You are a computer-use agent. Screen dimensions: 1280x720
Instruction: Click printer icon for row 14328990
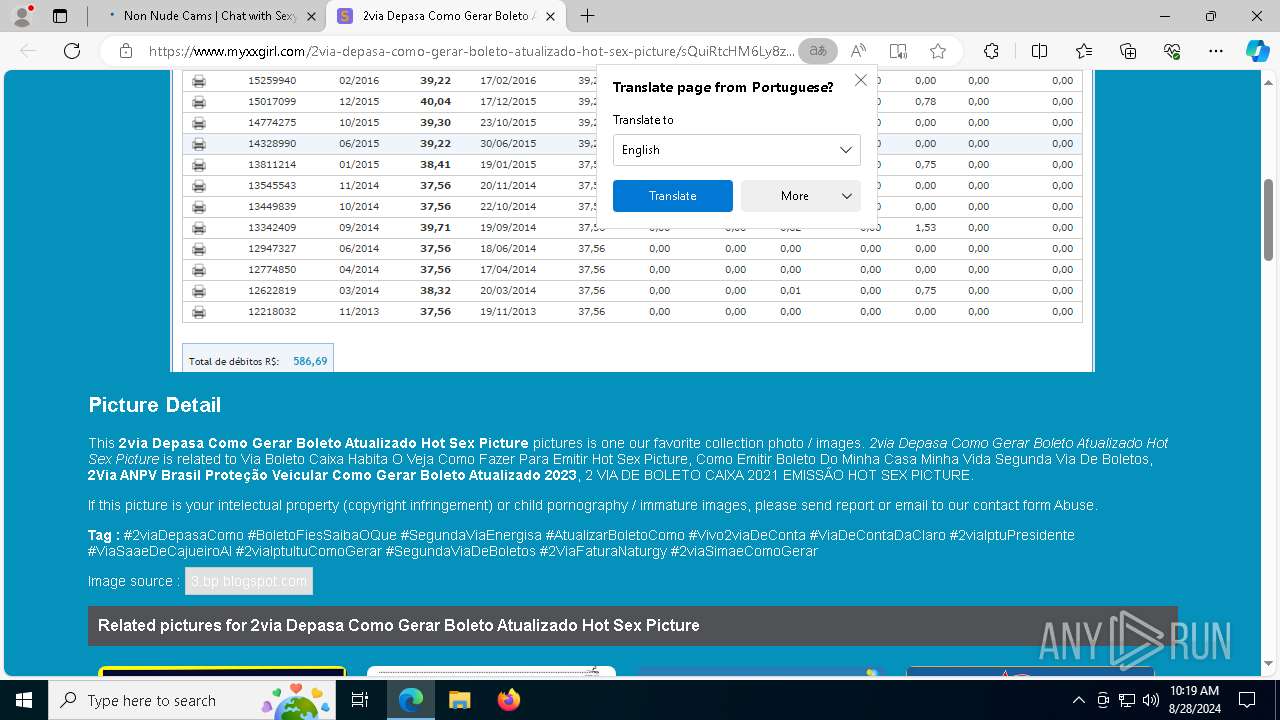coord(199,144)
